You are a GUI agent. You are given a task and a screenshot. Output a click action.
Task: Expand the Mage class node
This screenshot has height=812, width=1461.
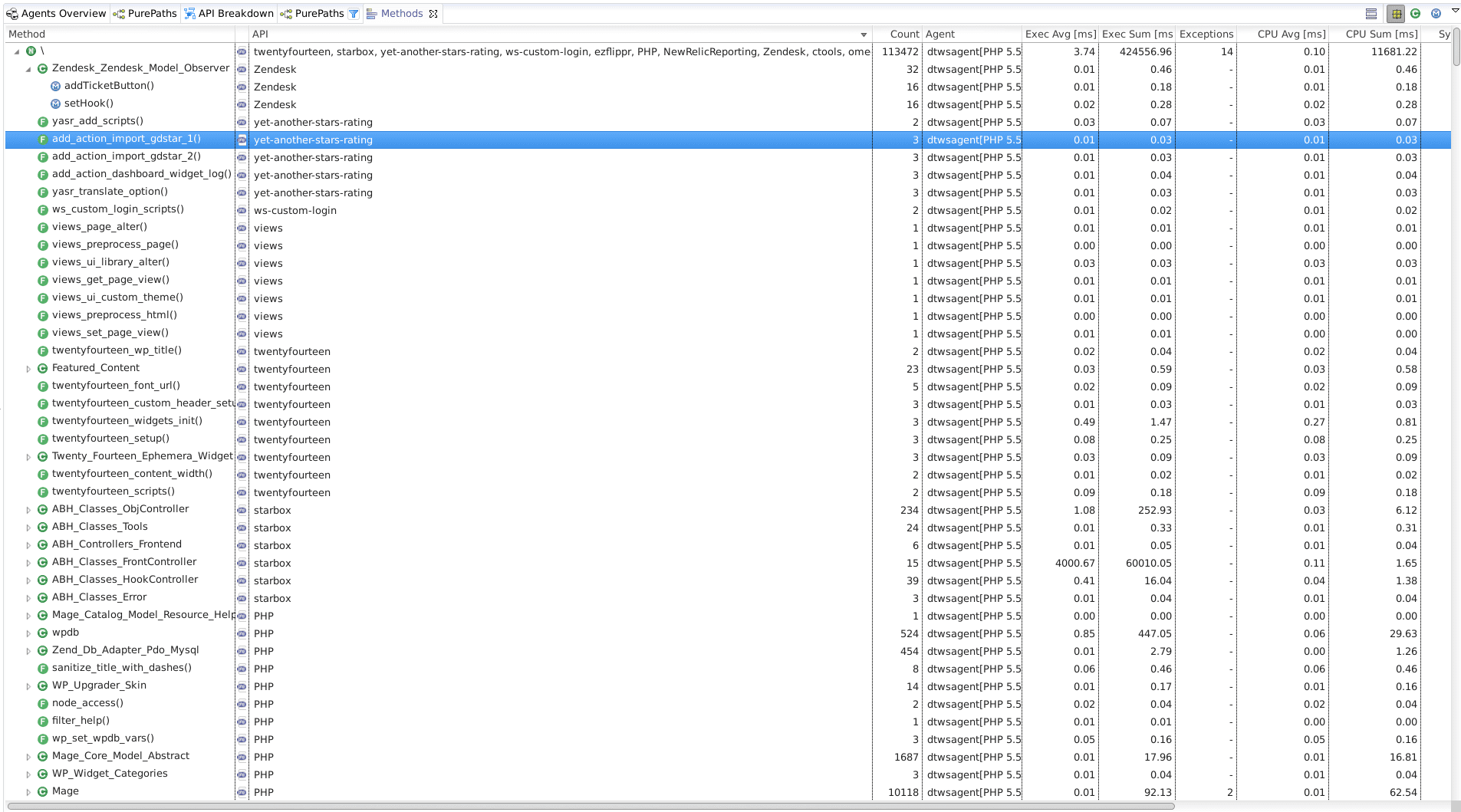28,792
